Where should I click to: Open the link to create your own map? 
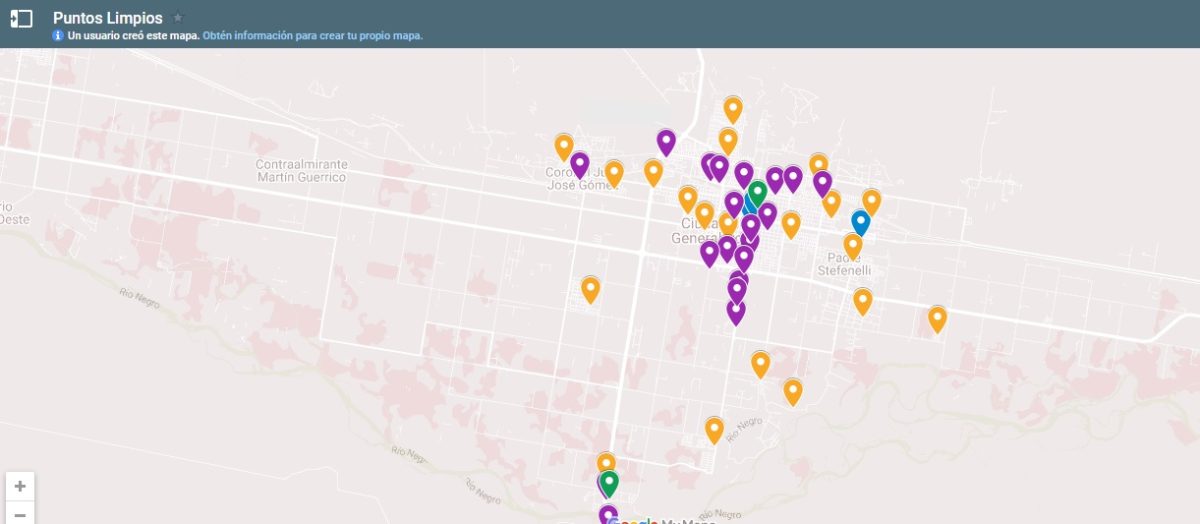coord(312,35)
